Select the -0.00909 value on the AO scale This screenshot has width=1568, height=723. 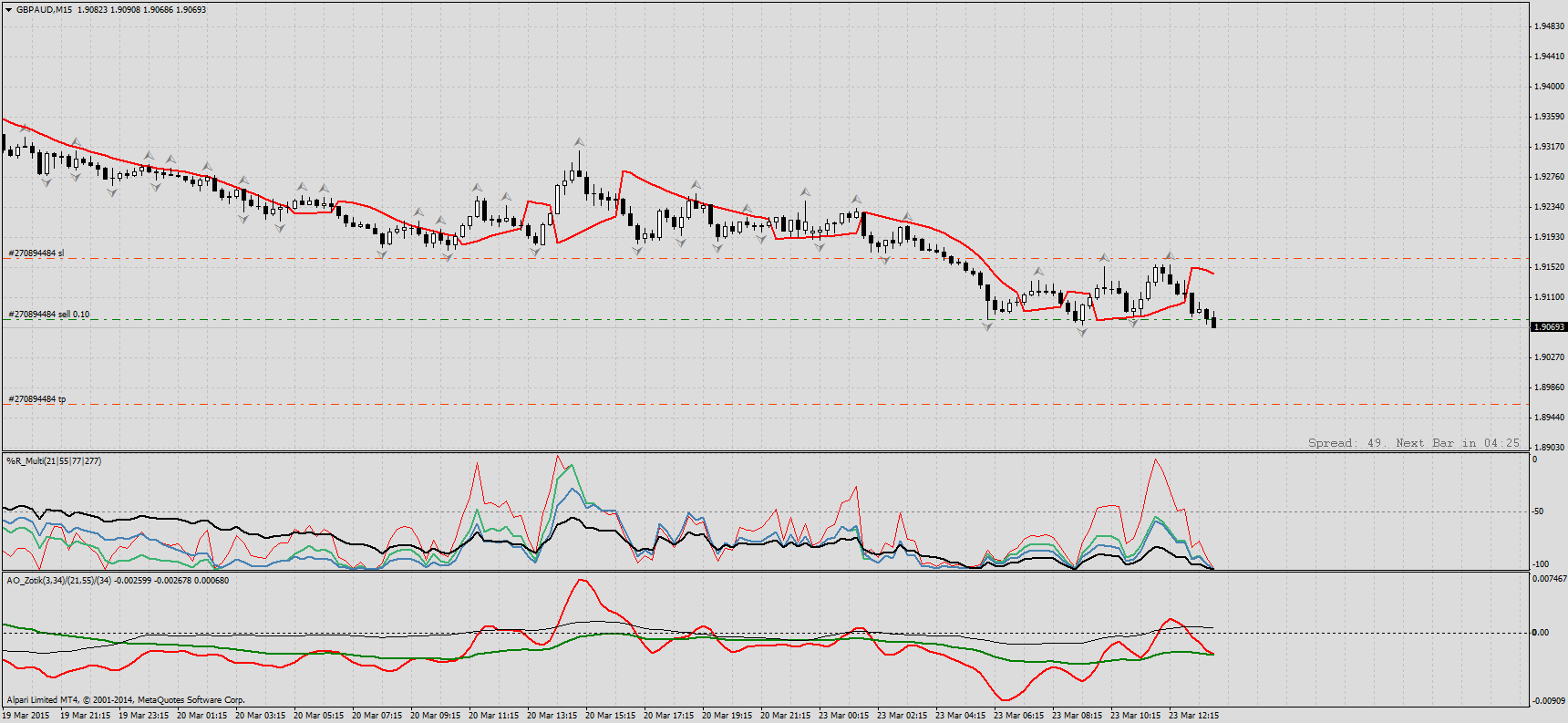pyautogui.click(x=1548, y=700)
